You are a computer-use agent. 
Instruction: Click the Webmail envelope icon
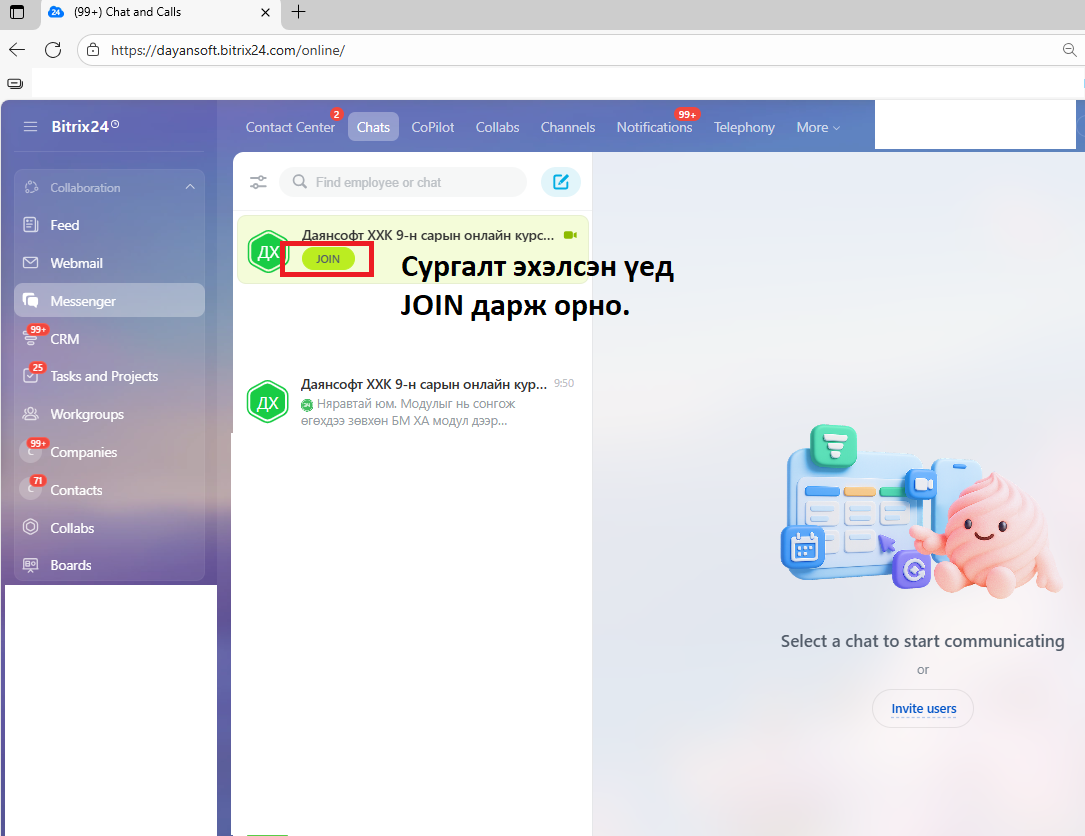click(30, 263)
